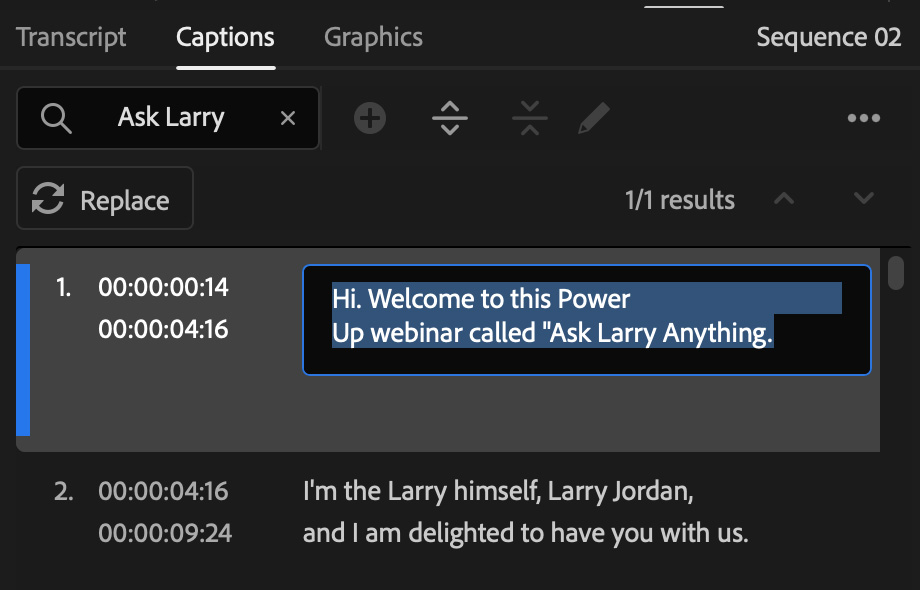Add a new caption segment
The height and width of the screenshot is (590, 920).
(x=370, y=119)
